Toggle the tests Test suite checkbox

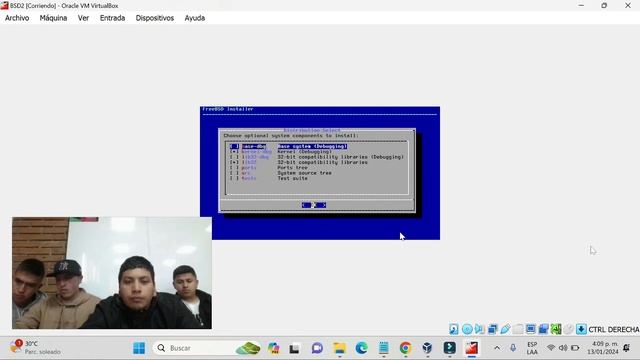[x=234, y=178]
